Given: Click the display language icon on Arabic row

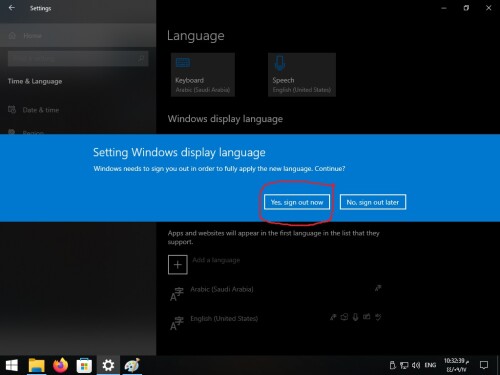Looking at the screenshot, I should (378, 288).
